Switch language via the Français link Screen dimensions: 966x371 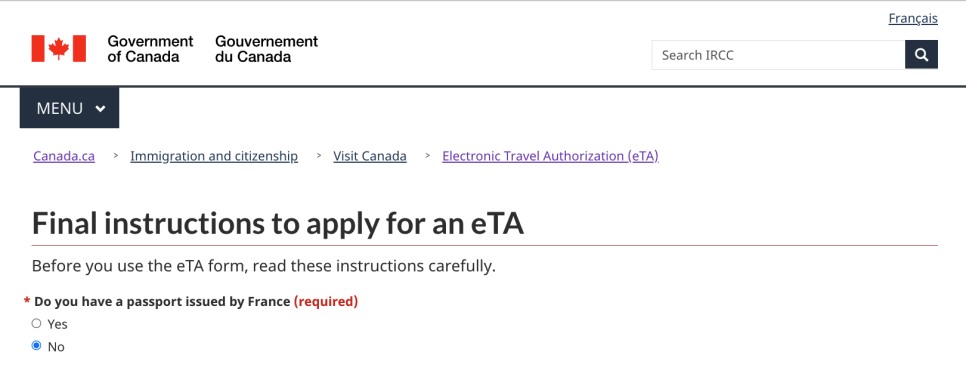point(913,18)
